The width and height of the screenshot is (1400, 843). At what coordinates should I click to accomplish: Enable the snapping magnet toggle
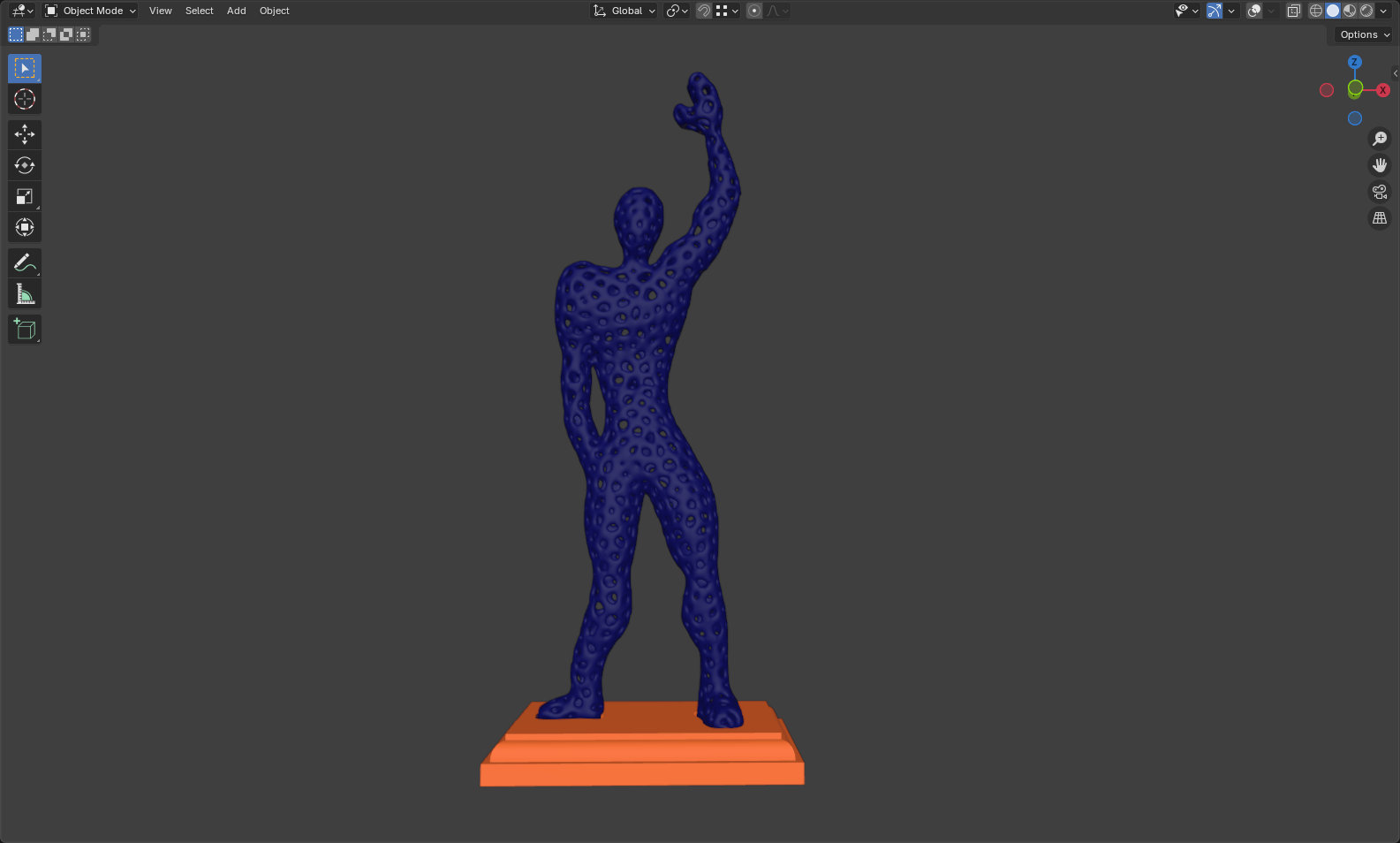click(704, 11)
